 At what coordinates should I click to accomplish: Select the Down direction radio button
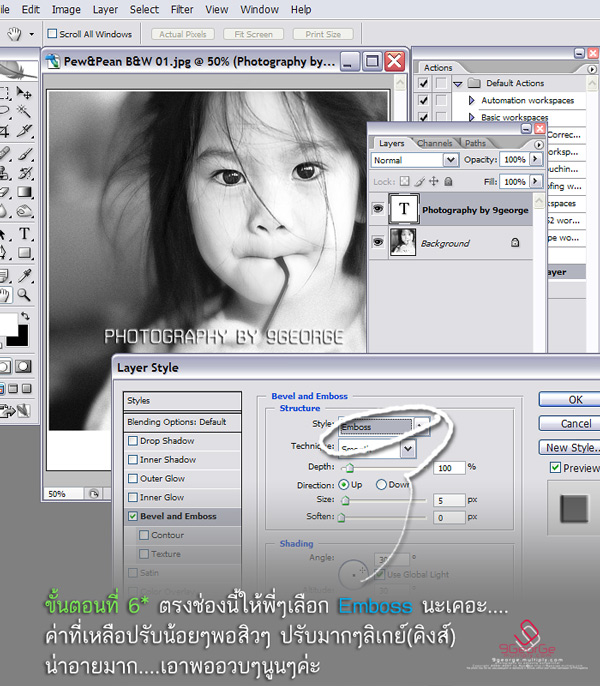point(381,484)
